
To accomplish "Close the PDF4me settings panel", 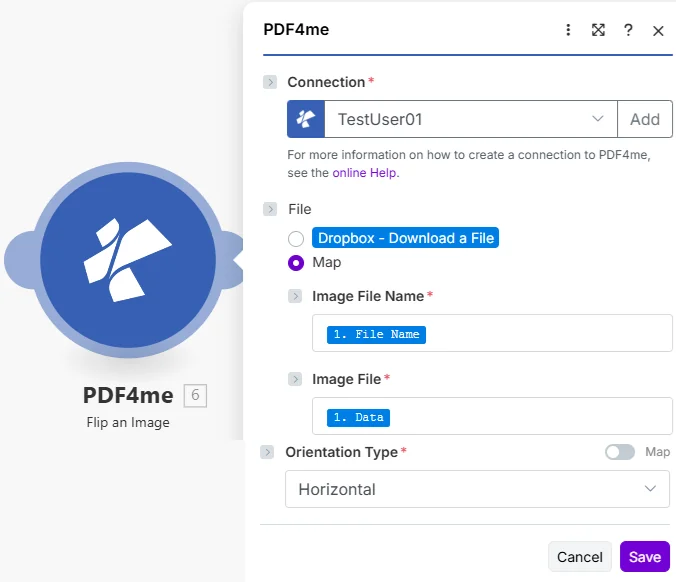I will [658, 31].
